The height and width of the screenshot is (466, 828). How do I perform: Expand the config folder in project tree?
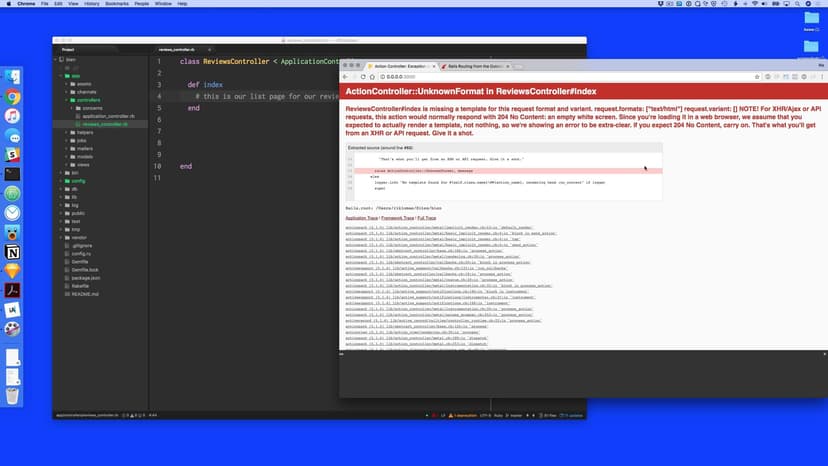(x=77, y=180)
